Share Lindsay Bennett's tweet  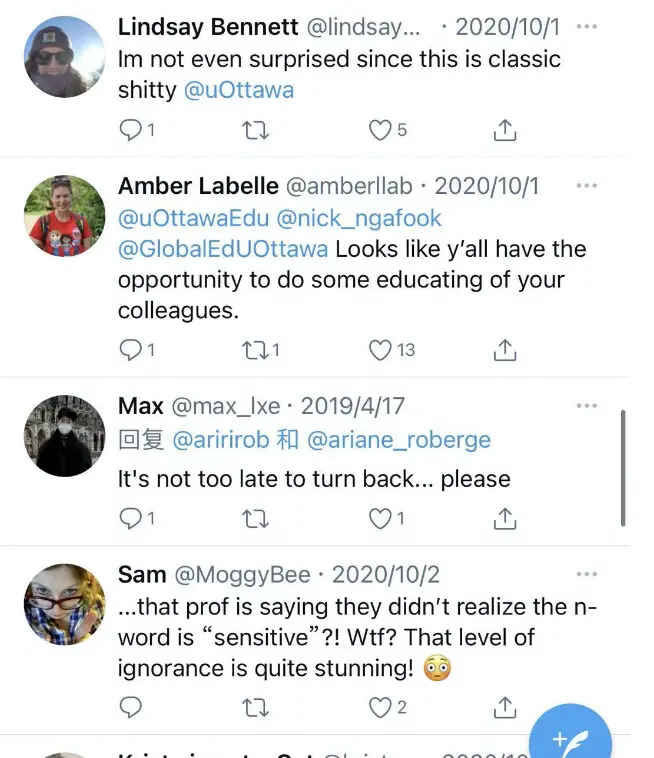pos(506,130)
